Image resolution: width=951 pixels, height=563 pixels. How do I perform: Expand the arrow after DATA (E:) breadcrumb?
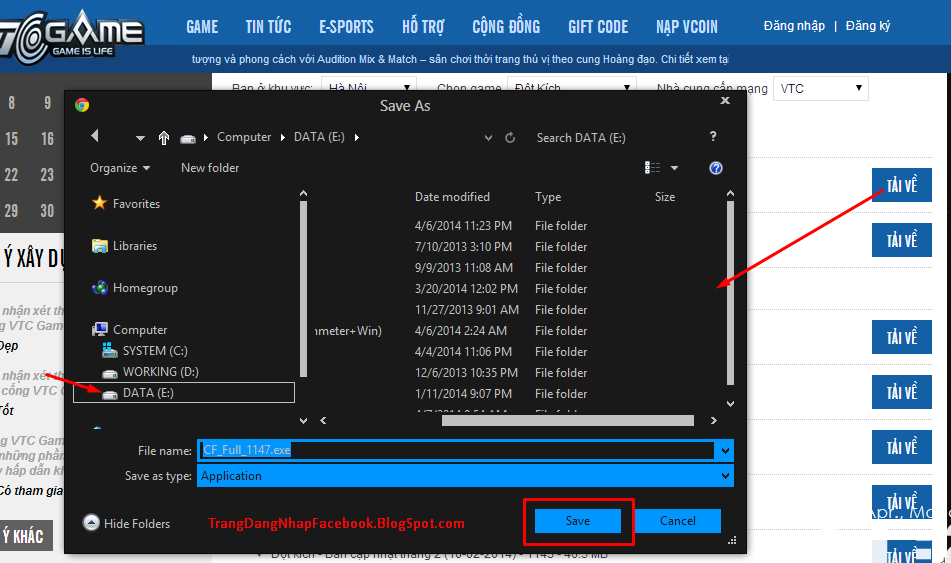[x=357, y=138]
